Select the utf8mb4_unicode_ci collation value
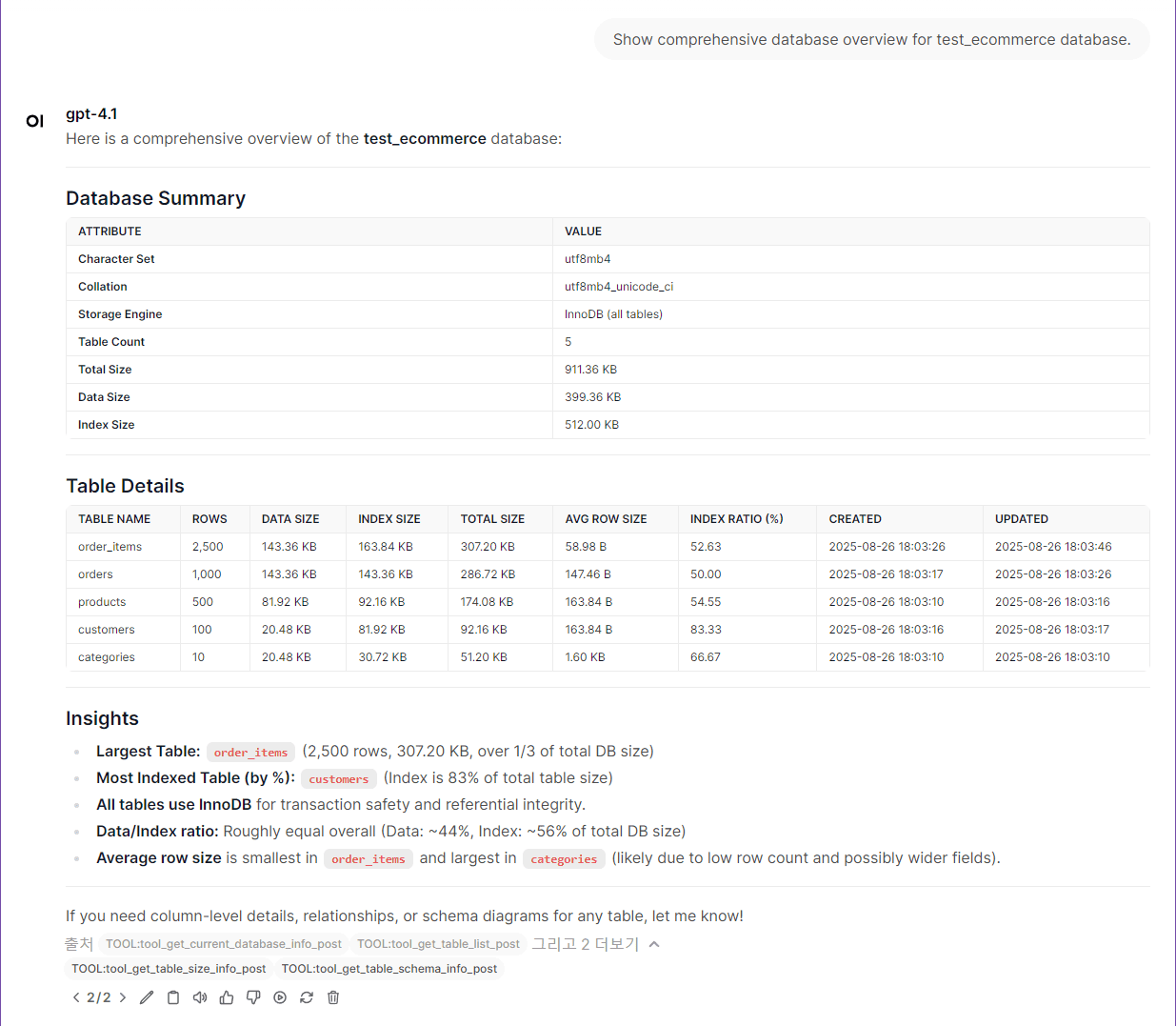 point(619,287)
